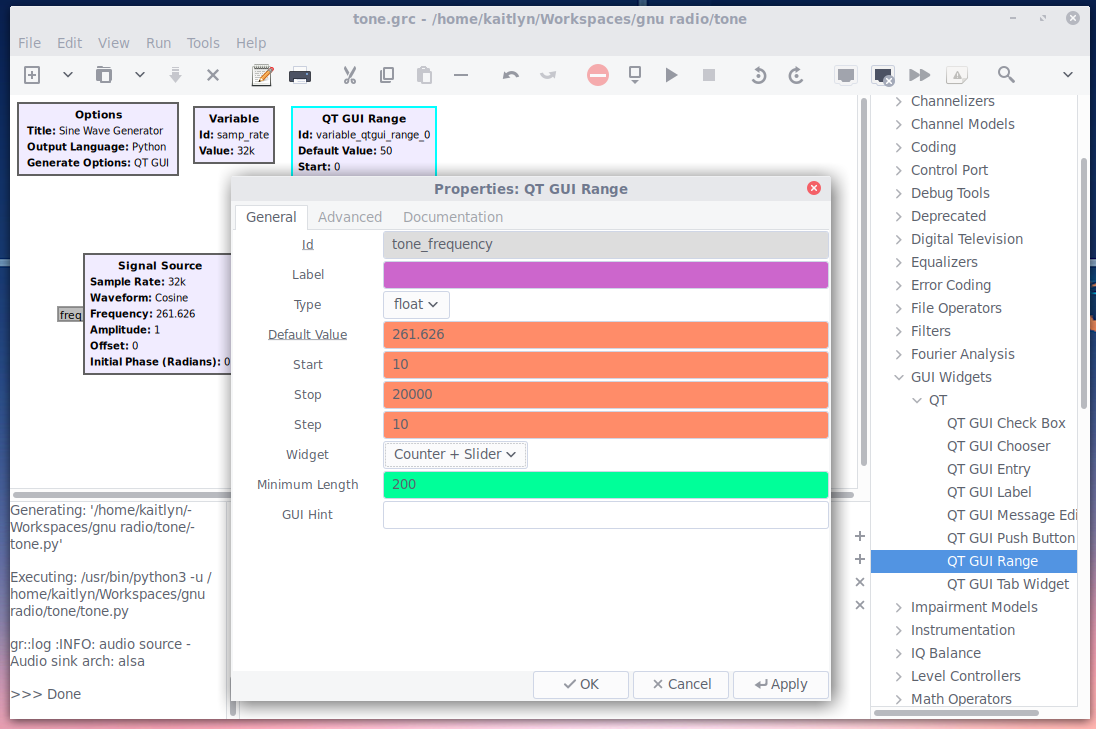
Task: Click the Cut scissors icon
Action: [x=349, y=75]
